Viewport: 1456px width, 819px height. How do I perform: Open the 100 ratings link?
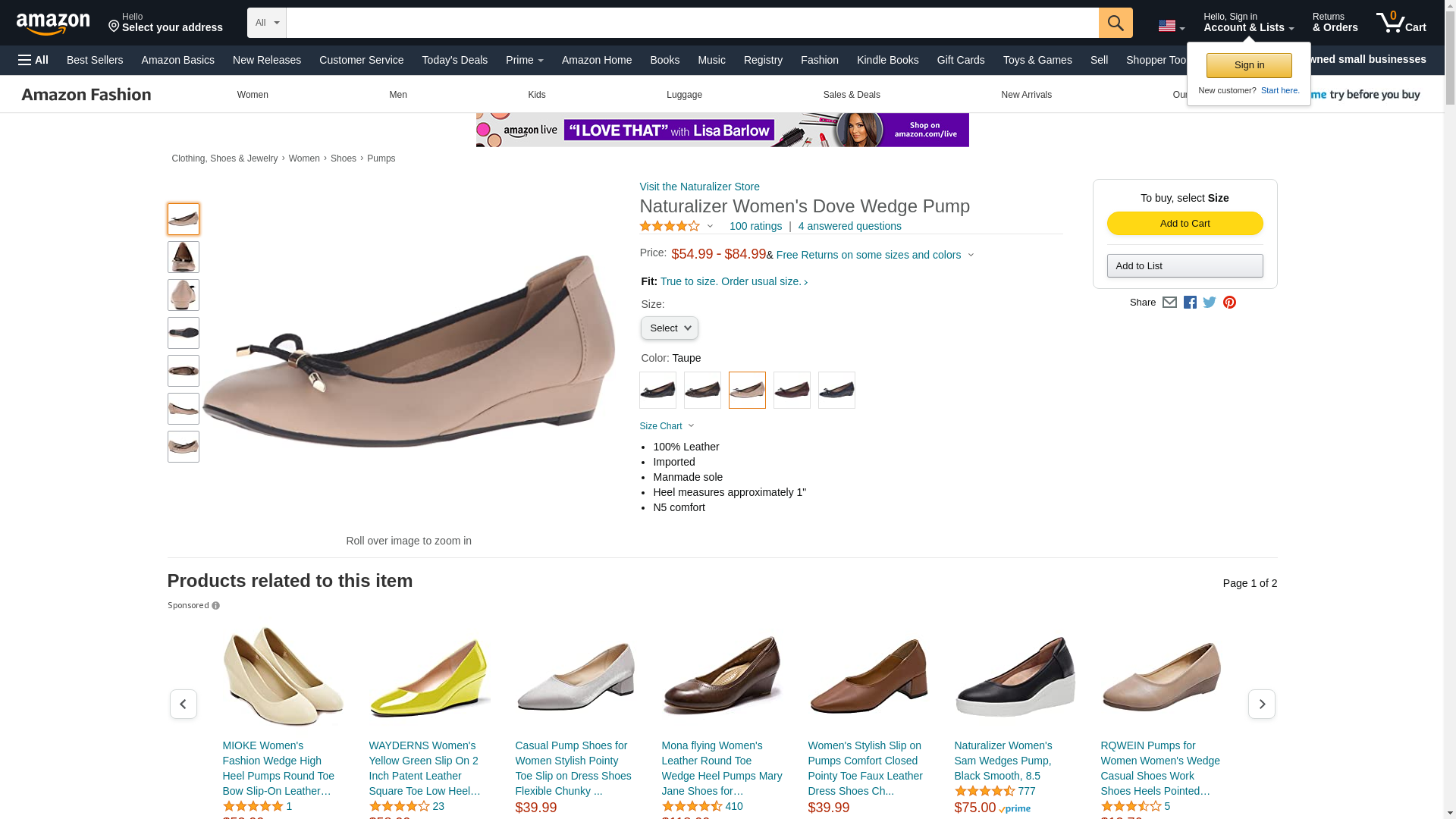click(755, 226)
